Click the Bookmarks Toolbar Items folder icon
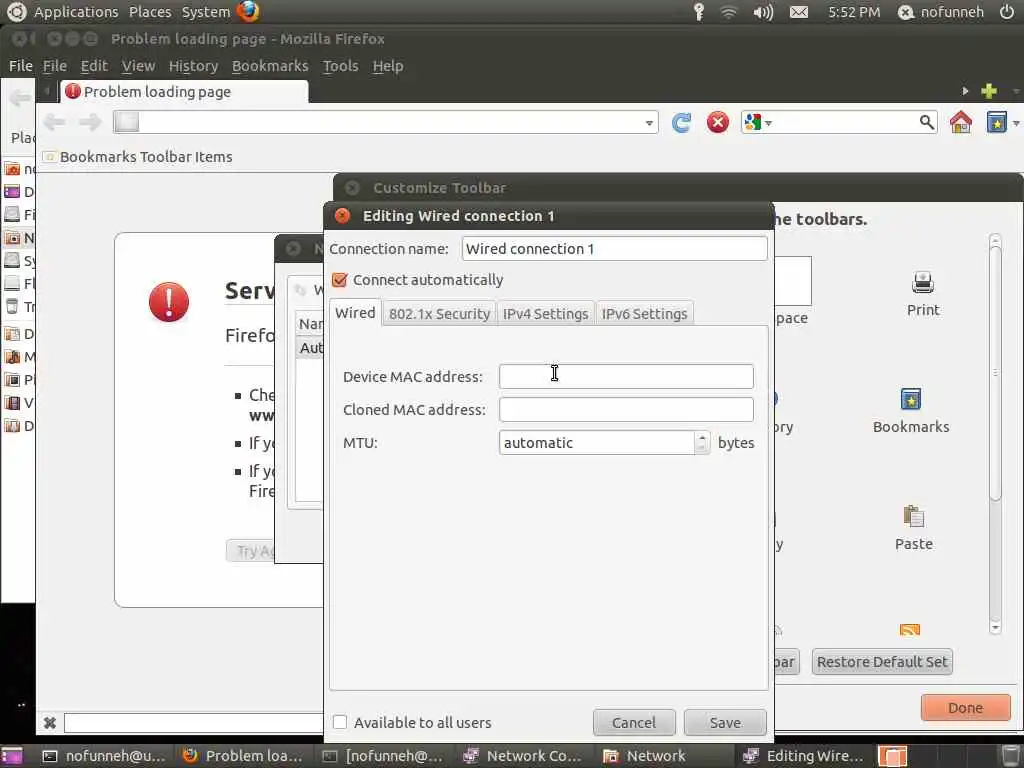This screenshot has height=768, width=1024. click(49, 157)
